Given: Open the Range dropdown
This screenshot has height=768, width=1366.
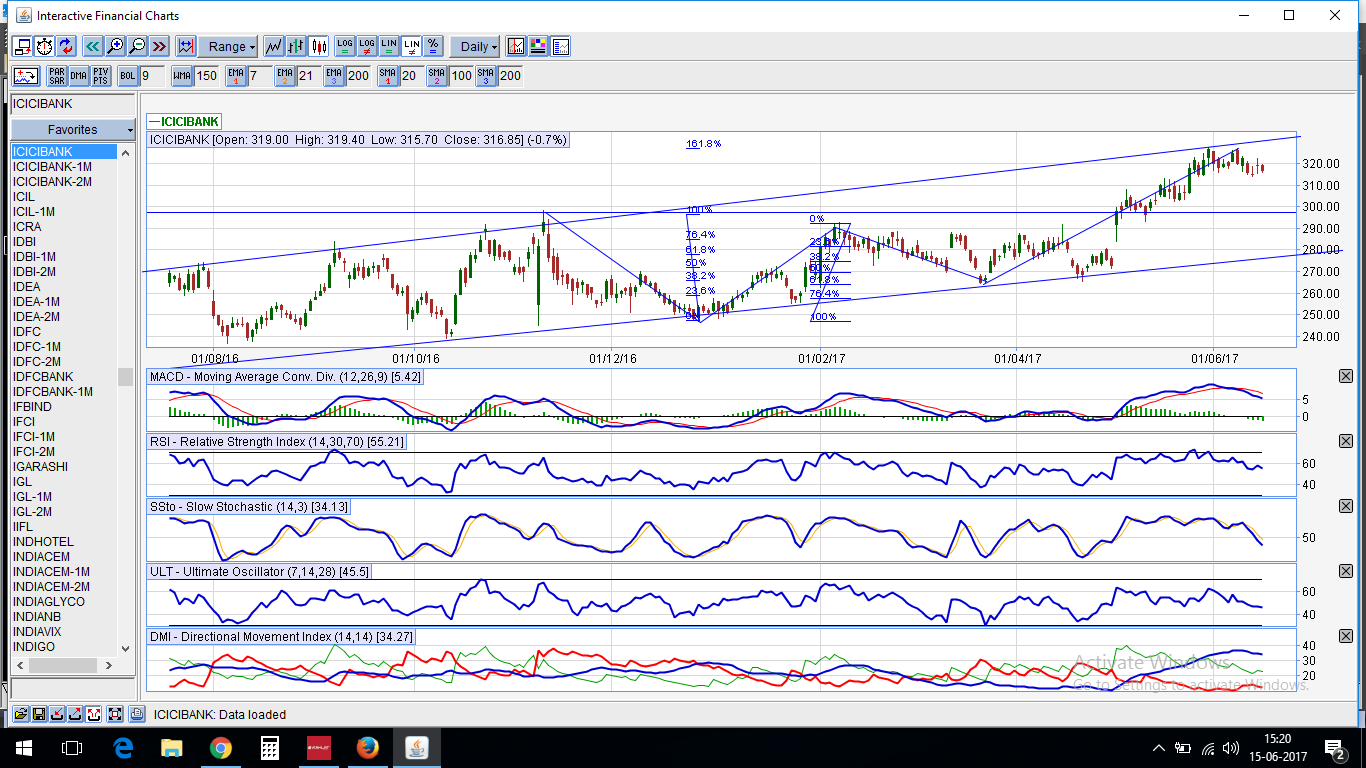Looking at the screenshot, I should click(x=228, y=46).
